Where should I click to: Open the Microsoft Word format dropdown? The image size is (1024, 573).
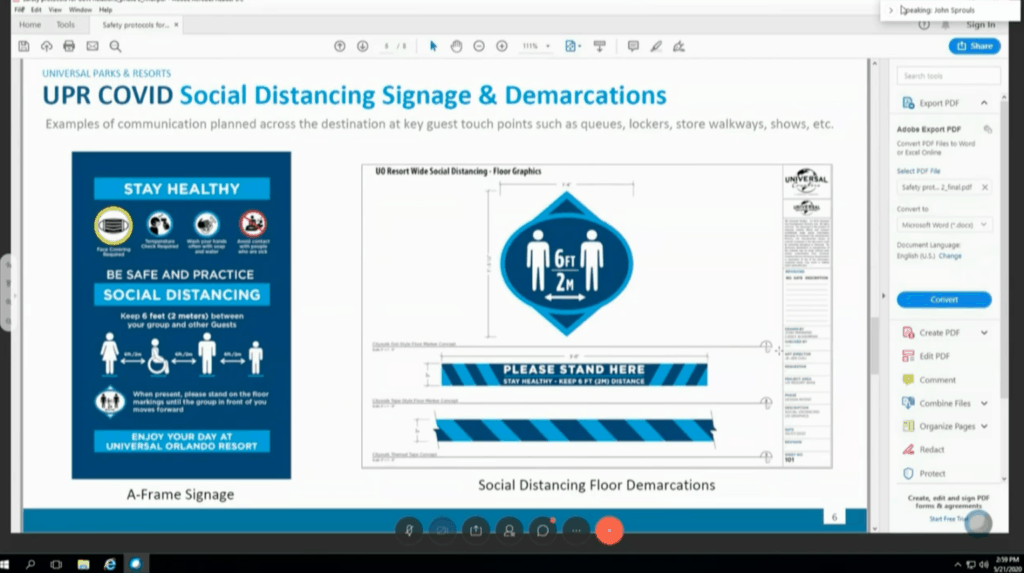[944, 225]
